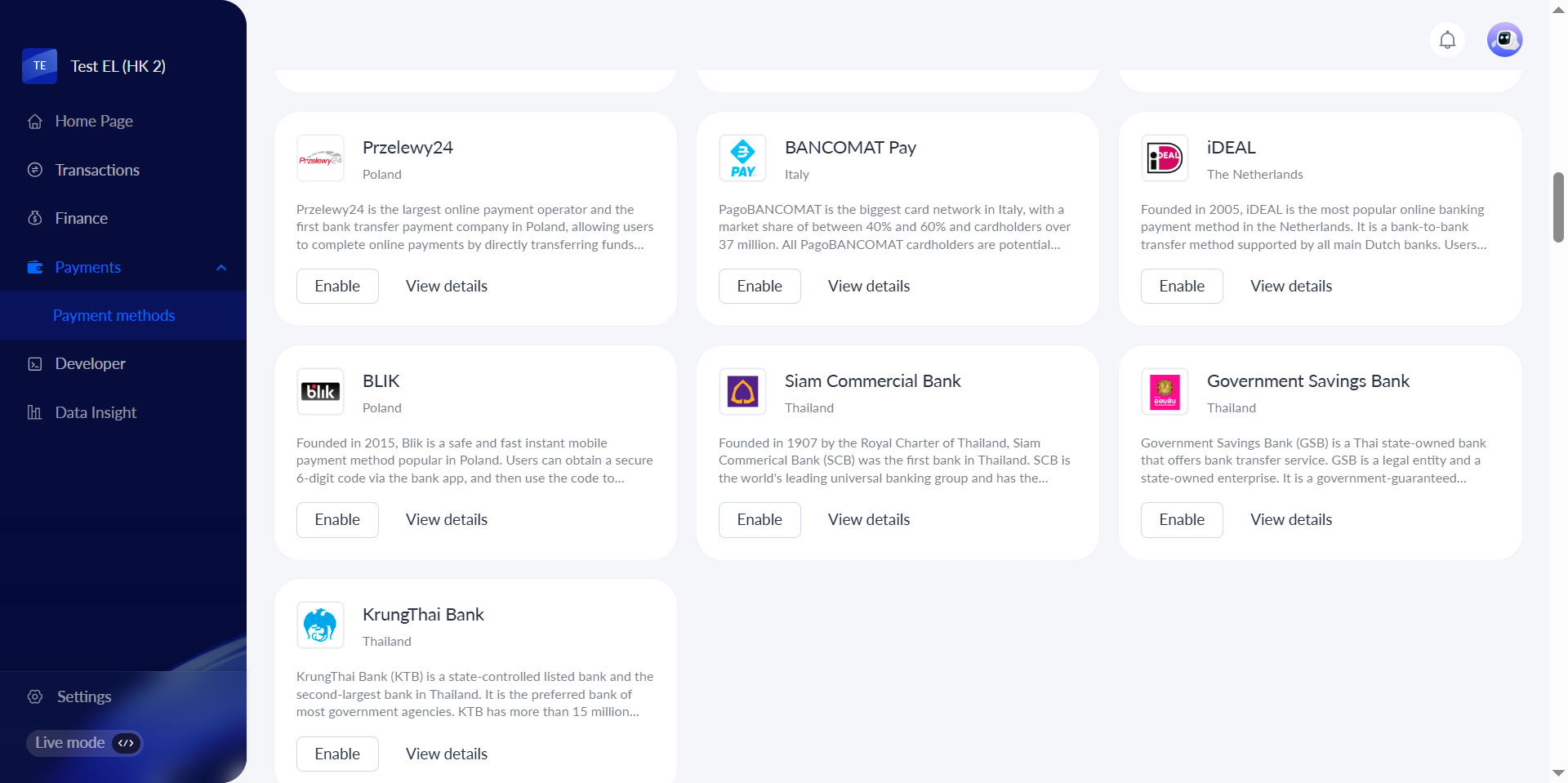
Task: Enable the Siam Commercial Bank method
Action: coord(759,520)
